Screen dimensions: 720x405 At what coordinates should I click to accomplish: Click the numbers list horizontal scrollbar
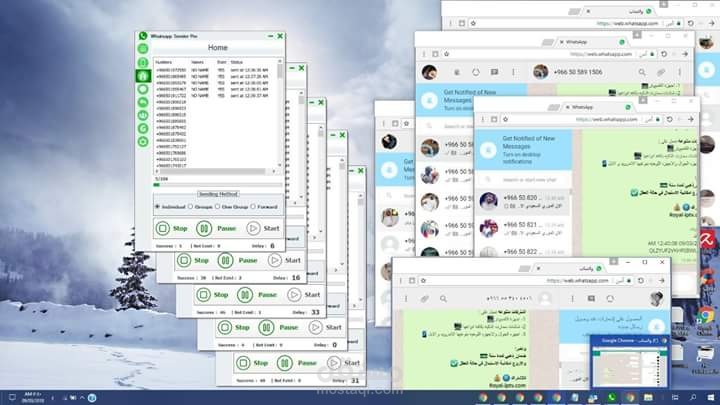[216, 171]
